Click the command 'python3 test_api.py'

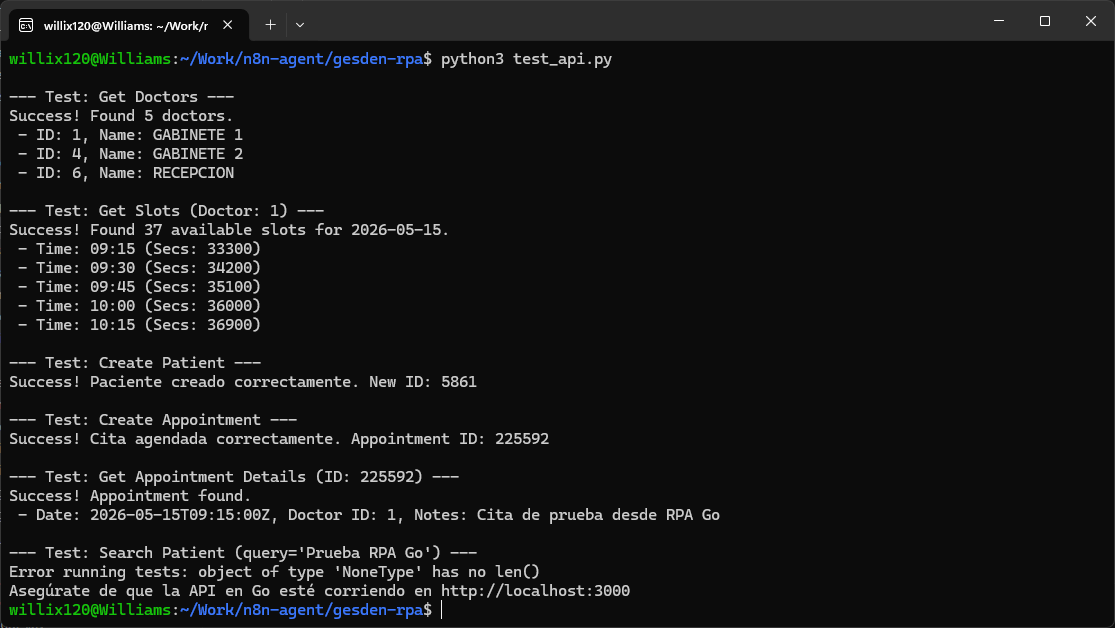point(526,59)
